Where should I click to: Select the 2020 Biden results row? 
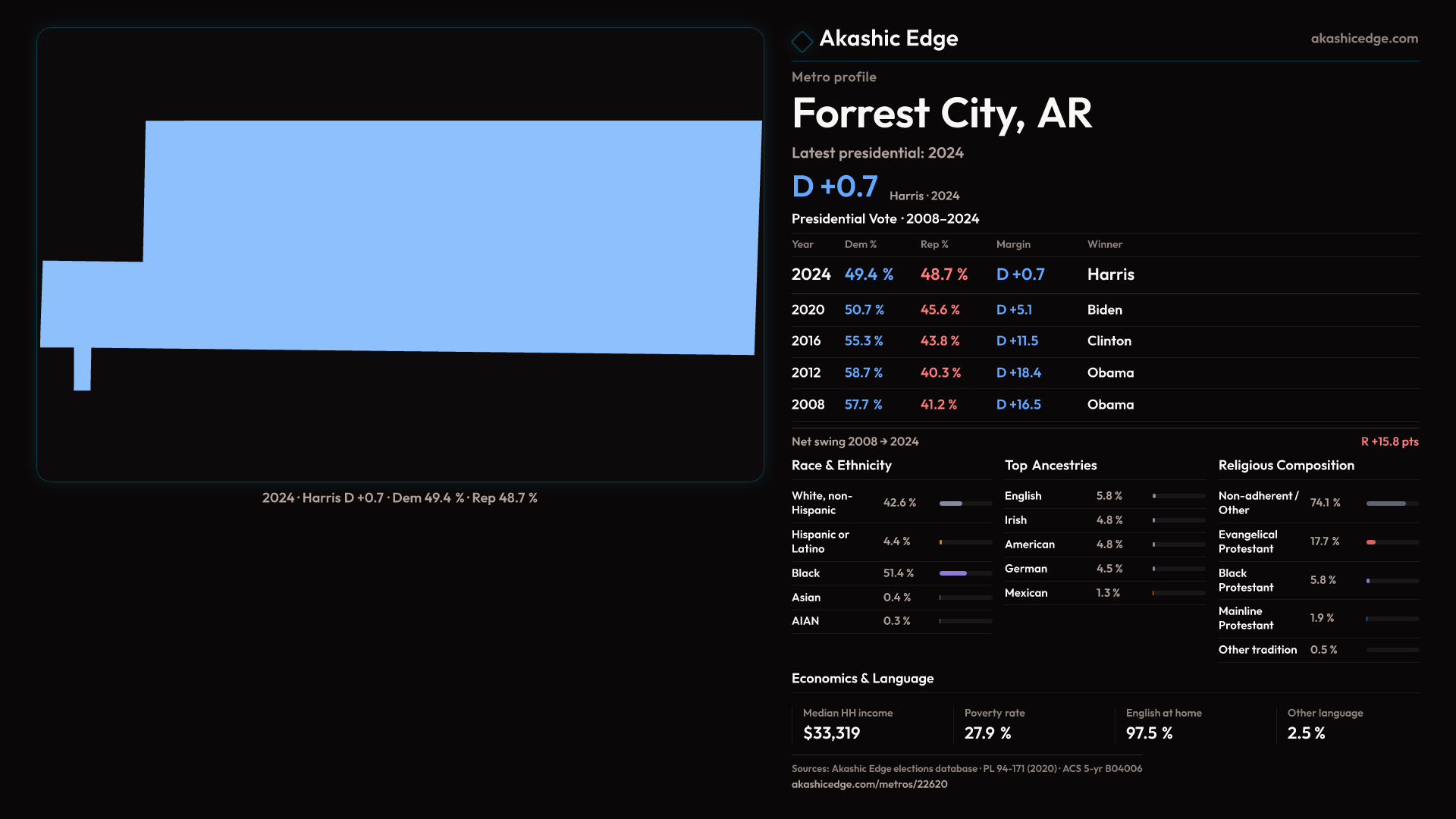click(1104, 309)
